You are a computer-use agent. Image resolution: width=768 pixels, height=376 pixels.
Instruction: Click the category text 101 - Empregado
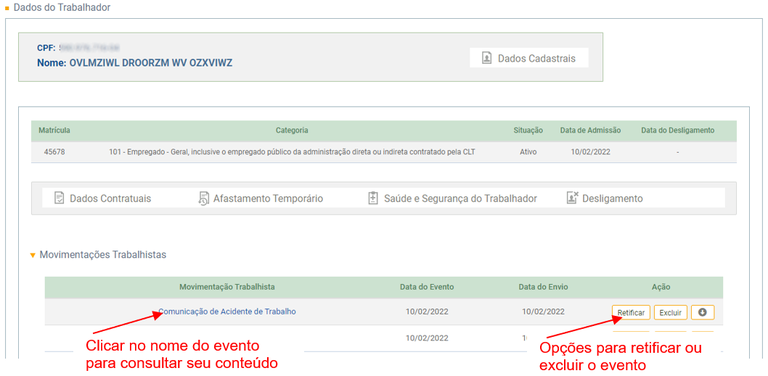292,152
